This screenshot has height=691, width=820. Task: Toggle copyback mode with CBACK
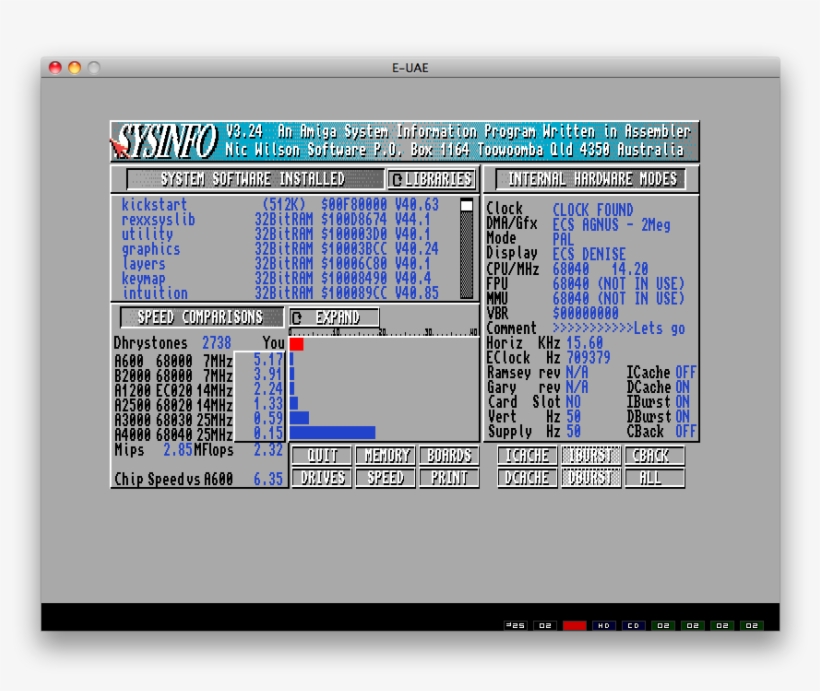[654, 456]
